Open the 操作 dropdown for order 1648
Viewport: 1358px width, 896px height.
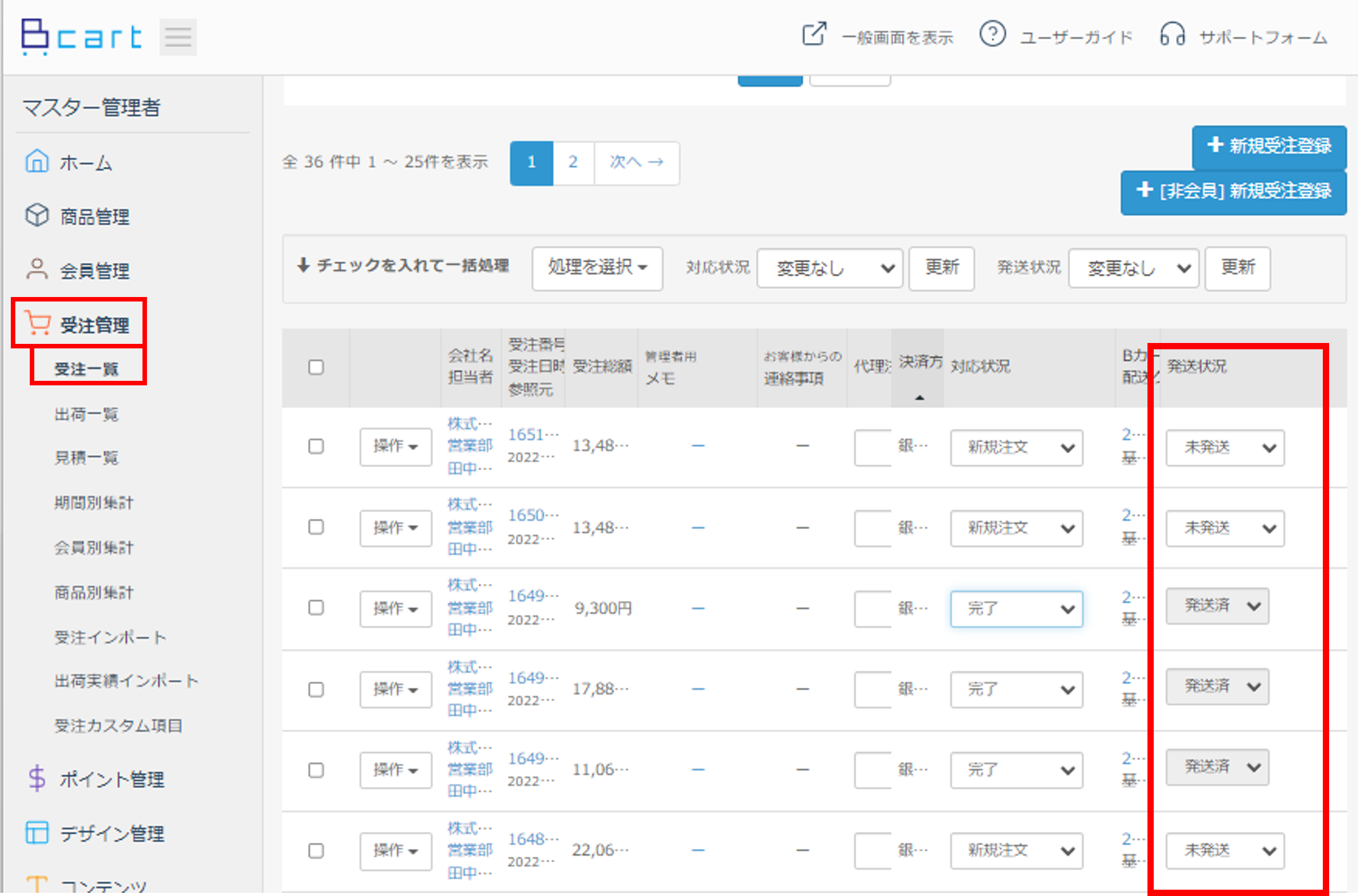395,851
